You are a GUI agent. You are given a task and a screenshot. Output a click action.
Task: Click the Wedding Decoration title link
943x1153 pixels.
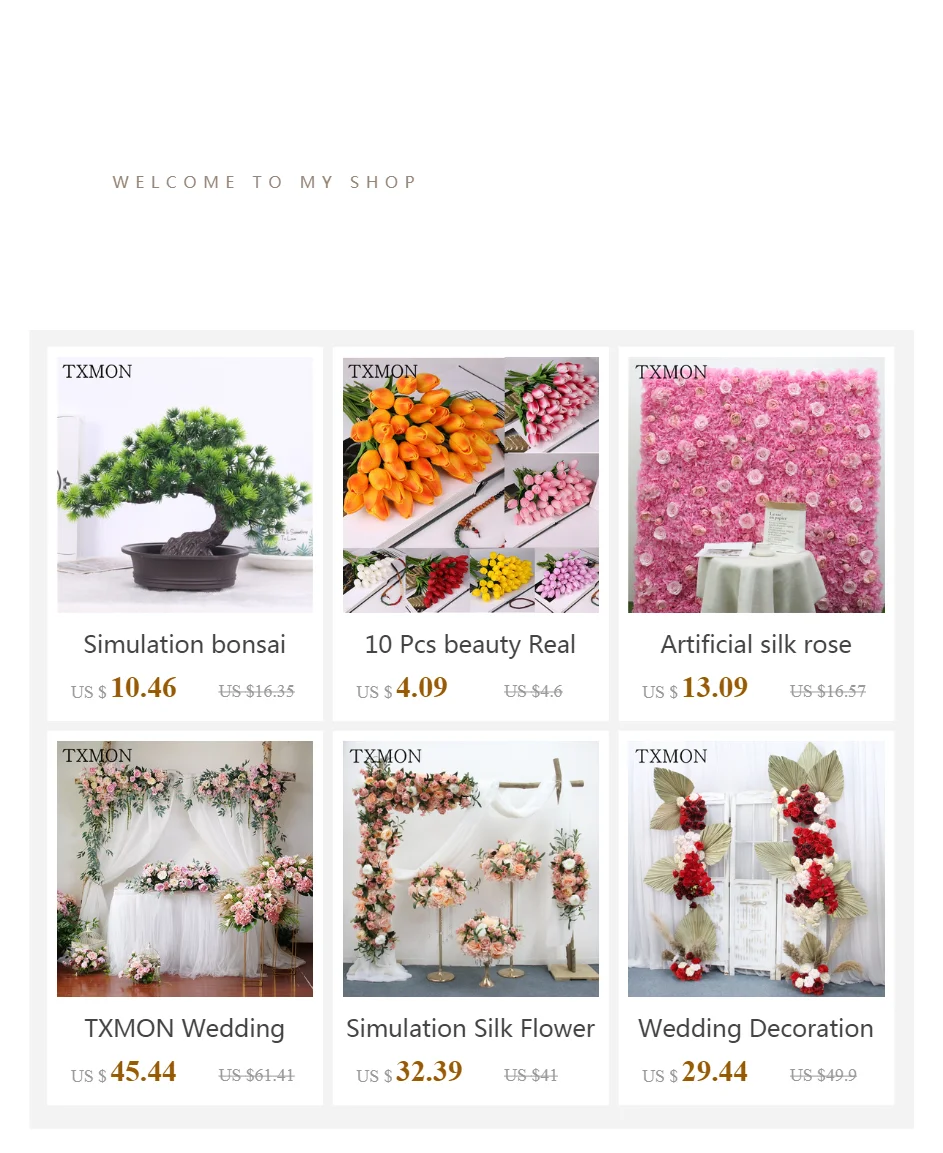coord(756,1029)
